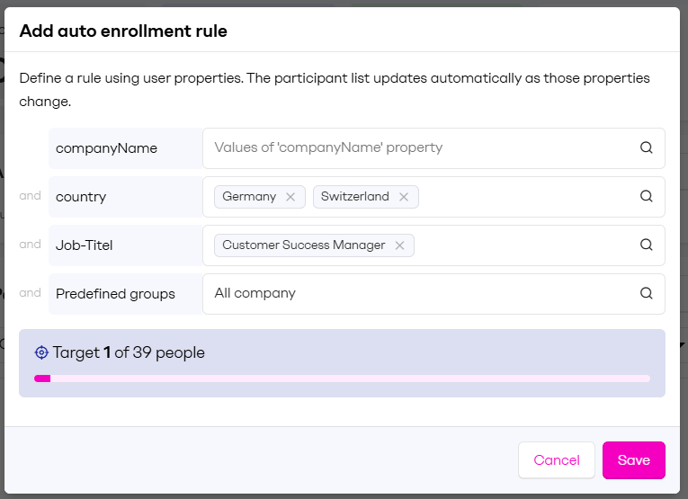Click the target icon beside people count
688x499 pixels.
(42, 353)
